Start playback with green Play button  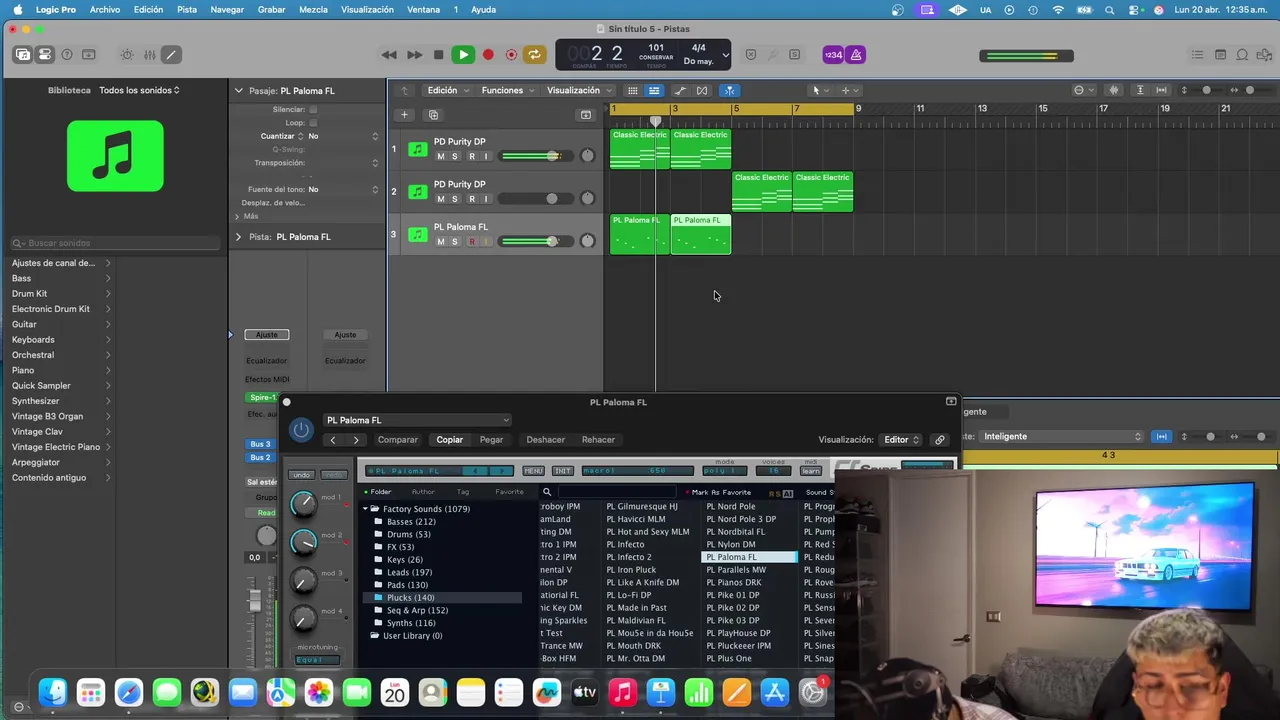tap(463, 55)
